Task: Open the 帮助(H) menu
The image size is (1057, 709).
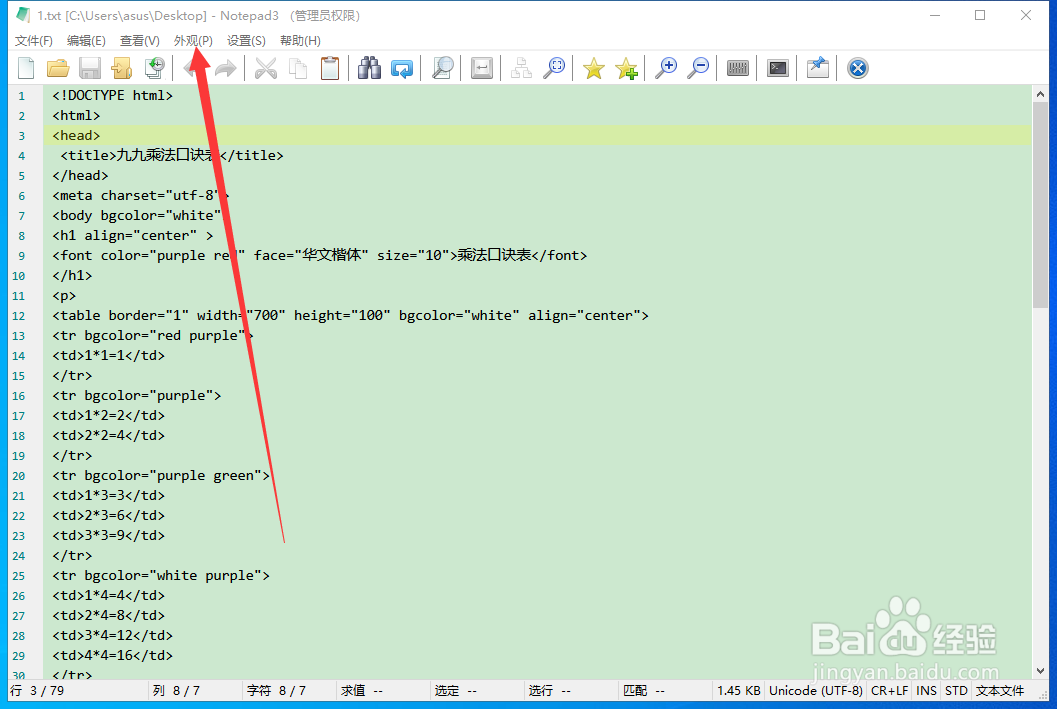Action: (300, 40)
